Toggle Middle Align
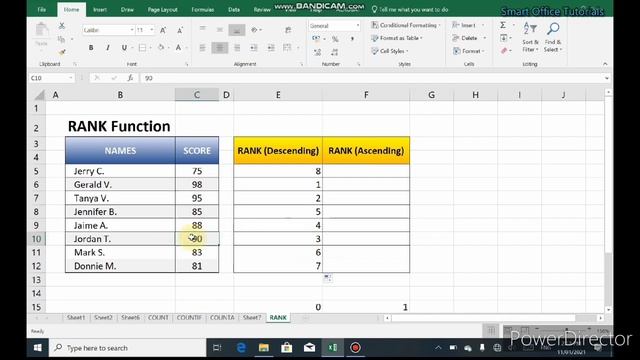This screenshot has height=360, width=640. tap(220, 30)
